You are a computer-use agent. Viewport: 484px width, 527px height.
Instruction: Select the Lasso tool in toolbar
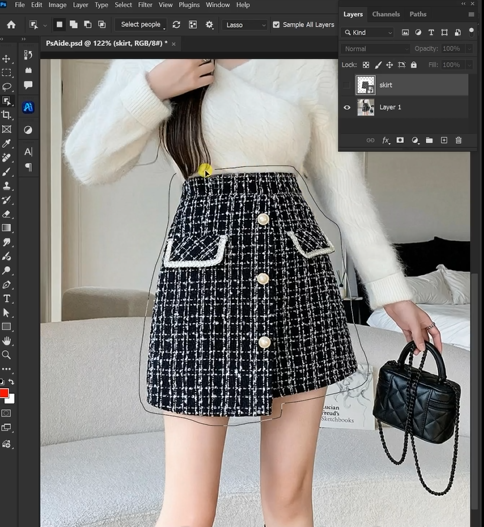[6, 87]
